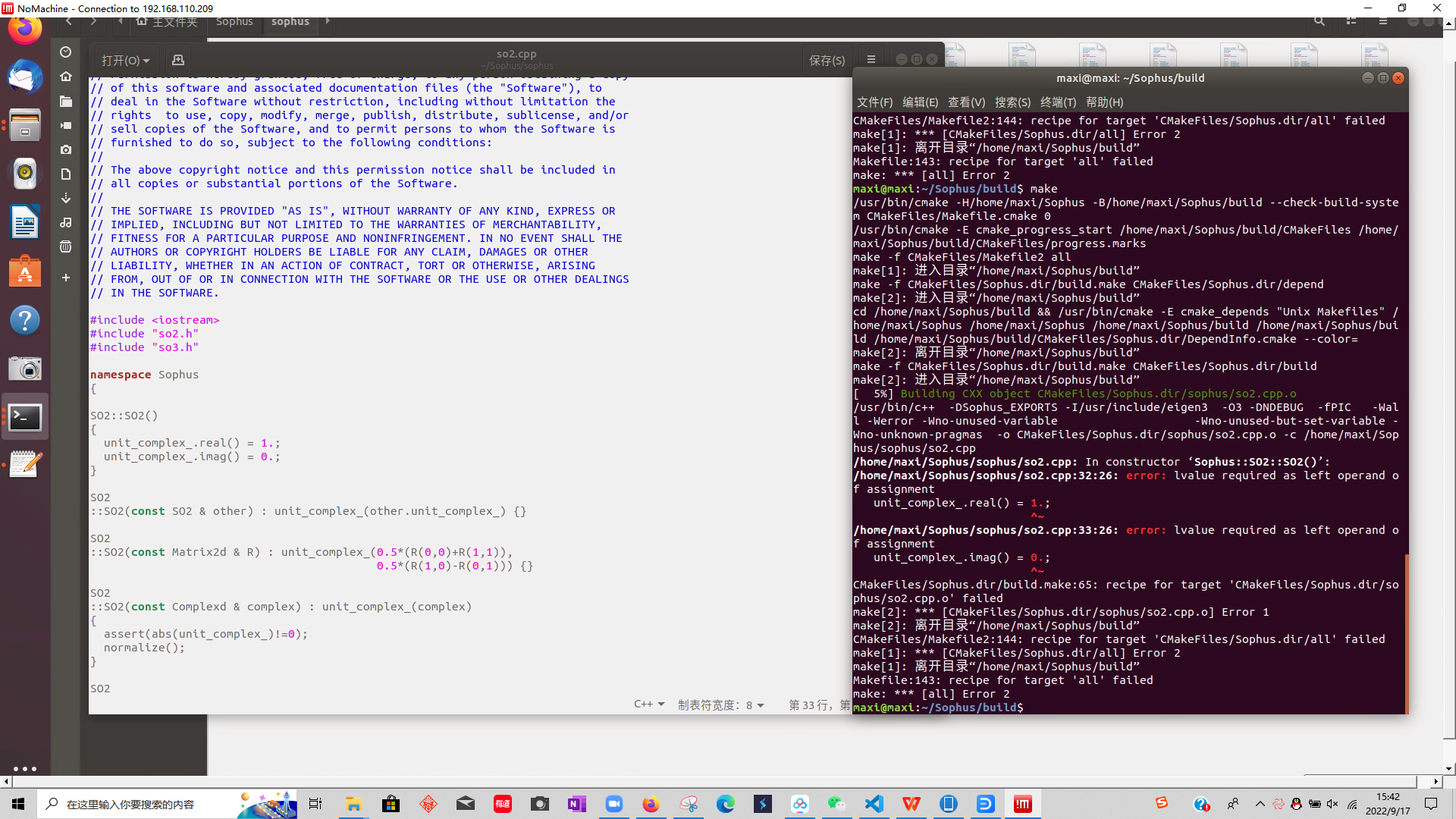Open the C++ language selector dropdown
Screen dimensions: 1456x819
649,704
